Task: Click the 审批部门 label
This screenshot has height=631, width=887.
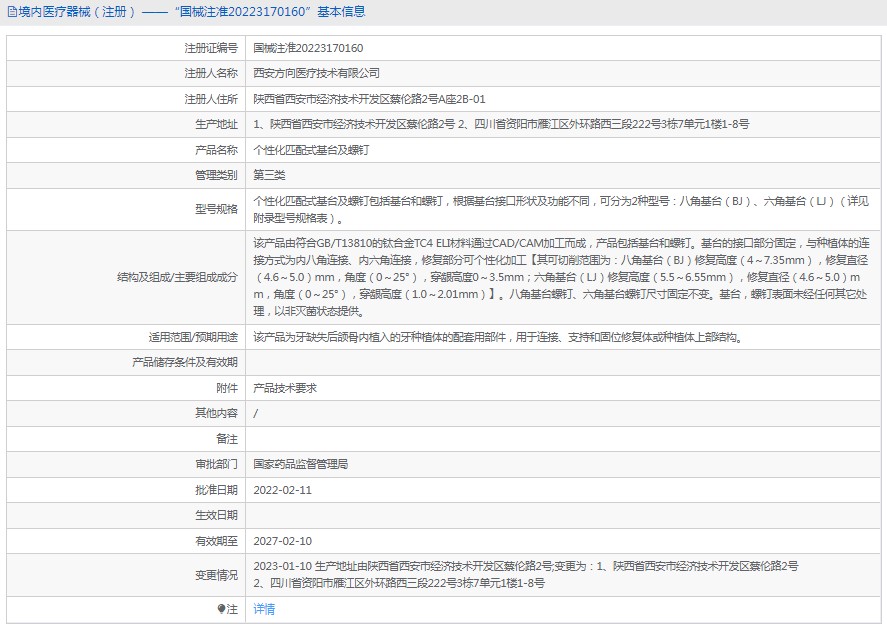Action: tap(217, 465)
